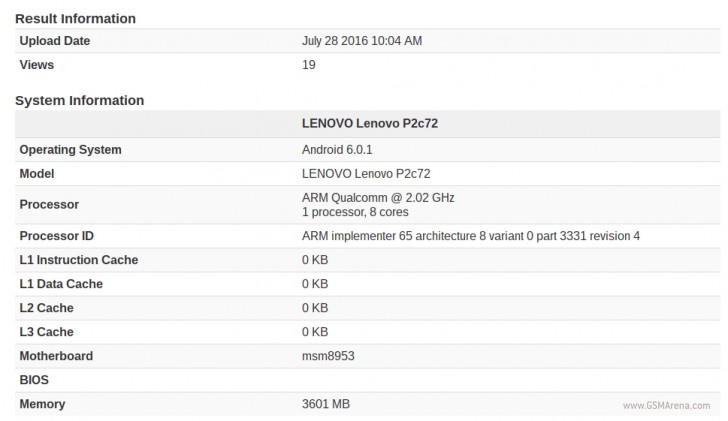Click the Result Information heading

[75, 18]
